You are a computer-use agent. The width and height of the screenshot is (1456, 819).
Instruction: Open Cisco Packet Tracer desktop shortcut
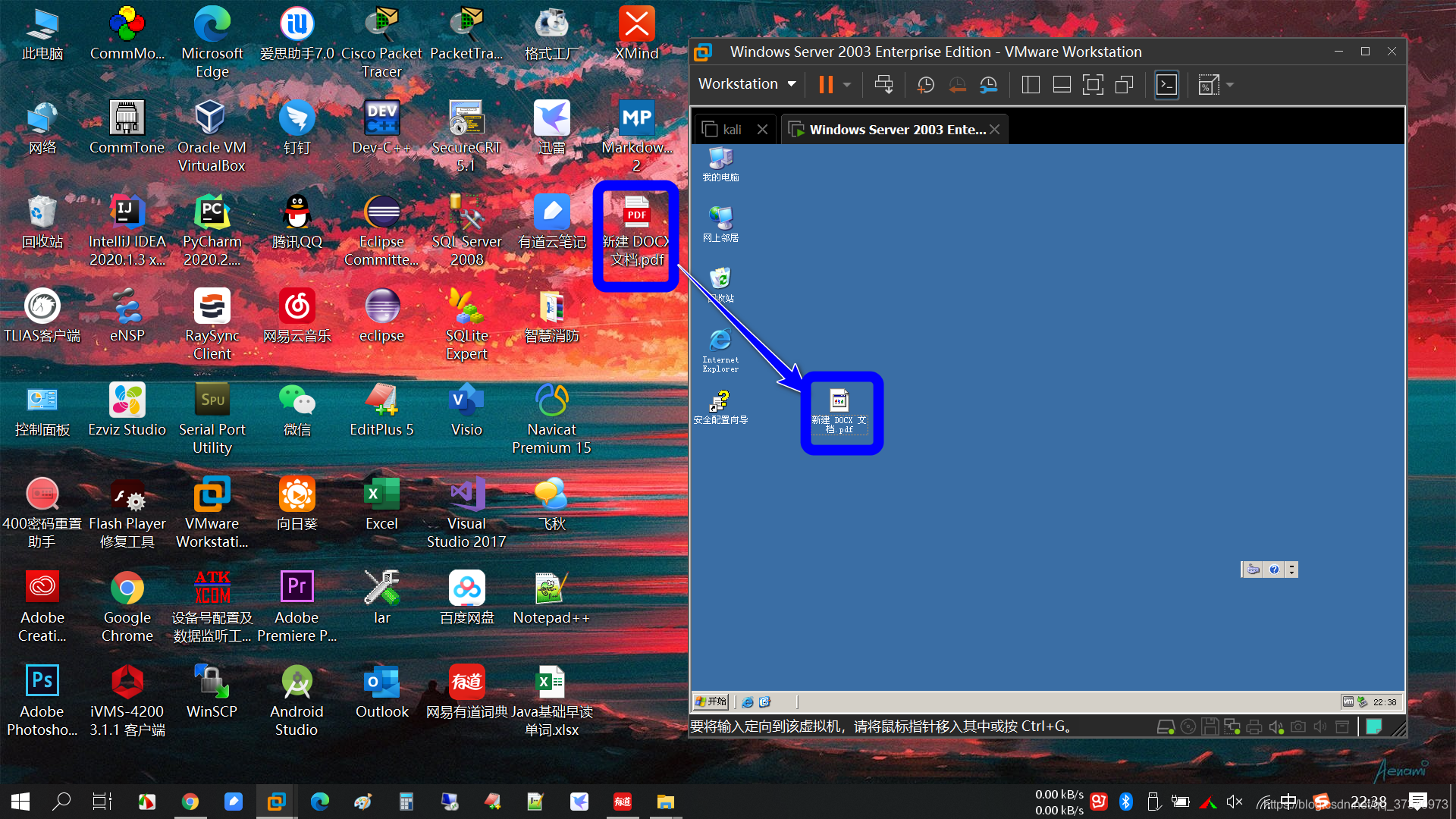381,42
